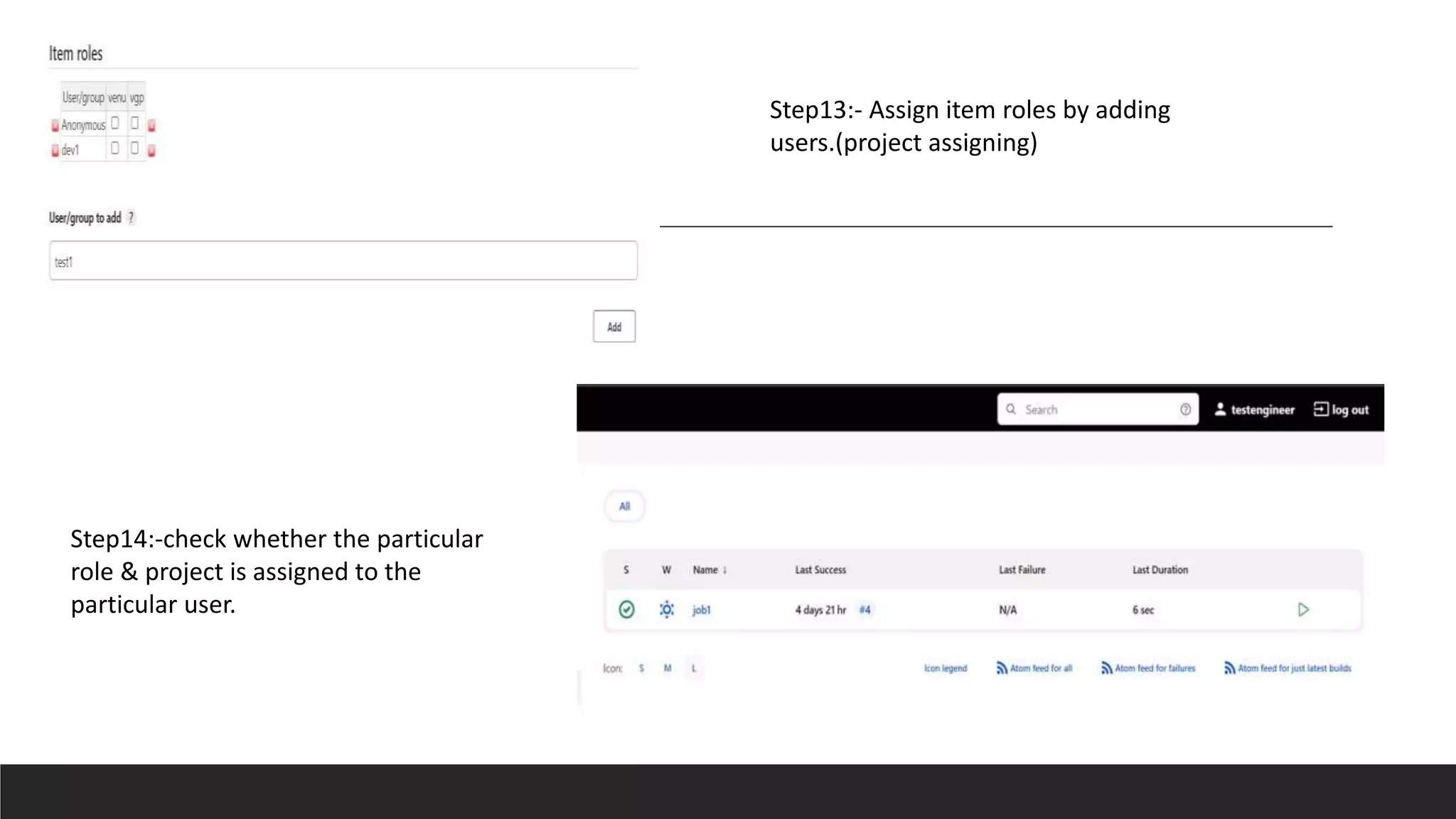Click the Anonymous user name
1456x819 pixels.
pos(83,125)
